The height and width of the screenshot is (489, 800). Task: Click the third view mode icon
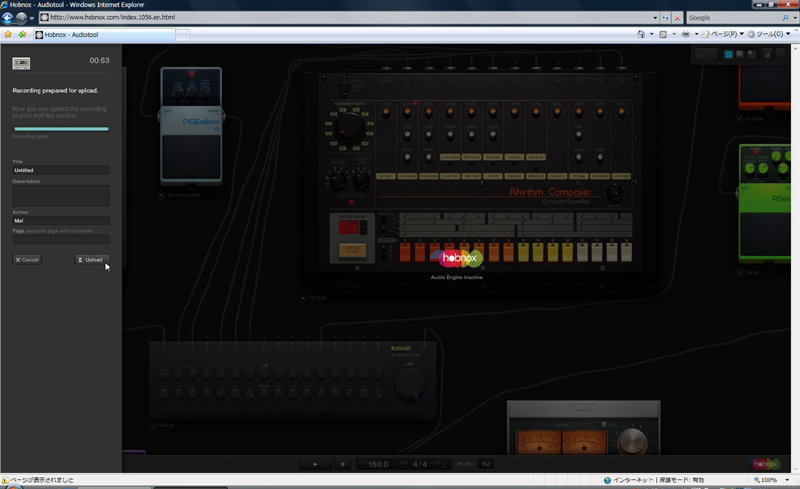click(752, 54)
